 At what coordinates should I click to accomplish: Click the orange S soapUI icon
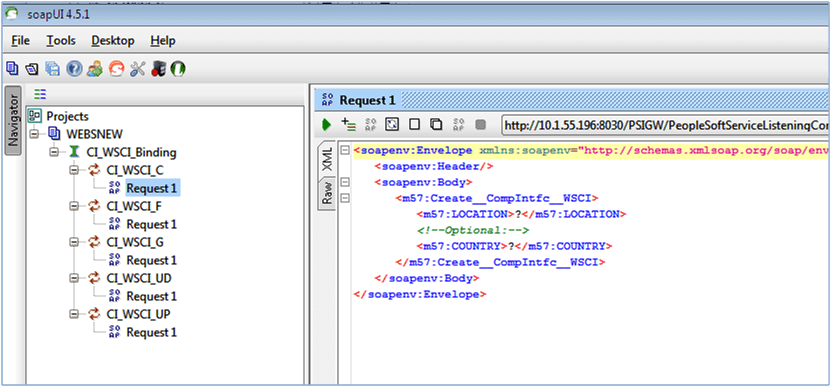116,69
